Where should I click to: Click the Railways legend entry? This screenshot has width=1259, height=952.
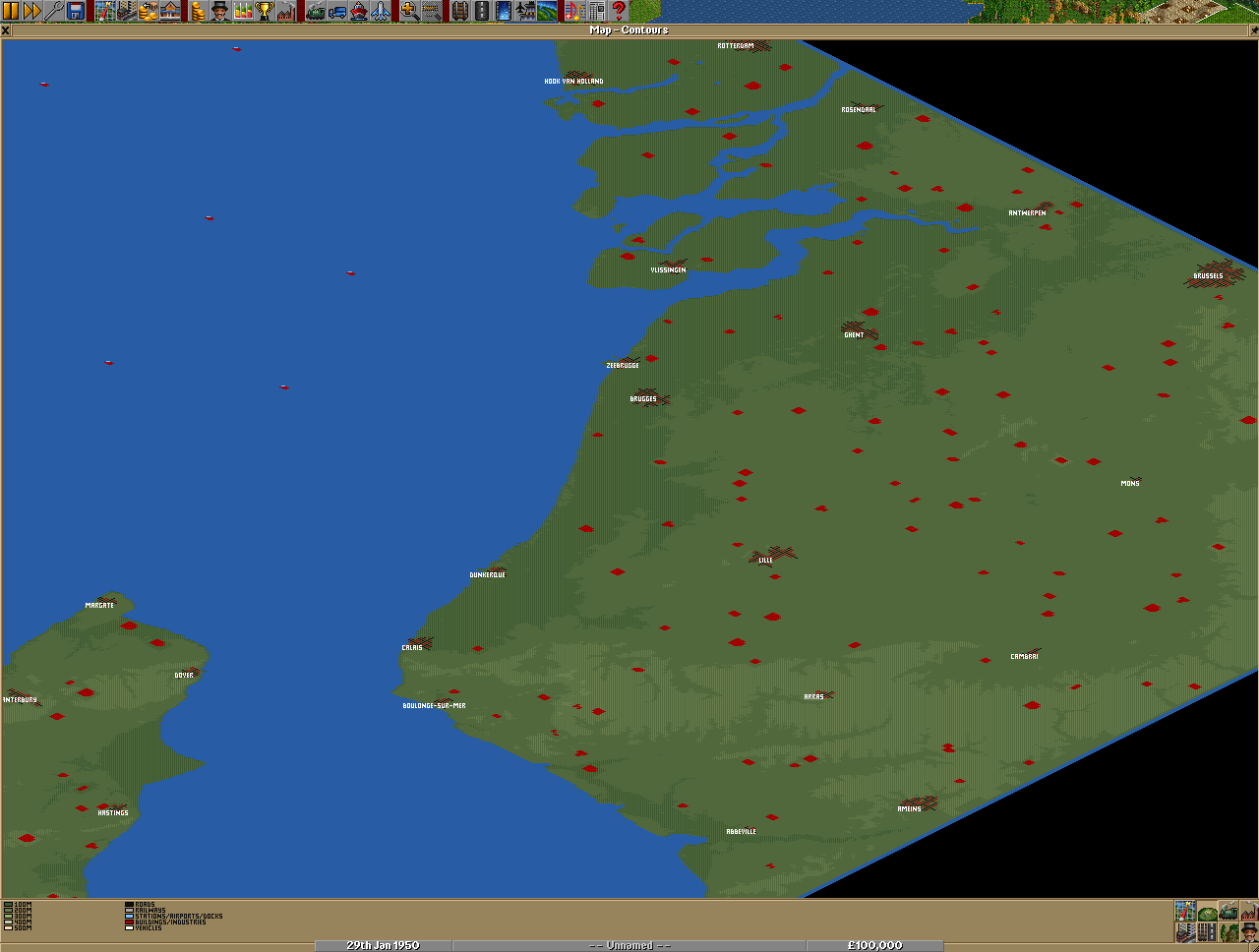point(146,911)
